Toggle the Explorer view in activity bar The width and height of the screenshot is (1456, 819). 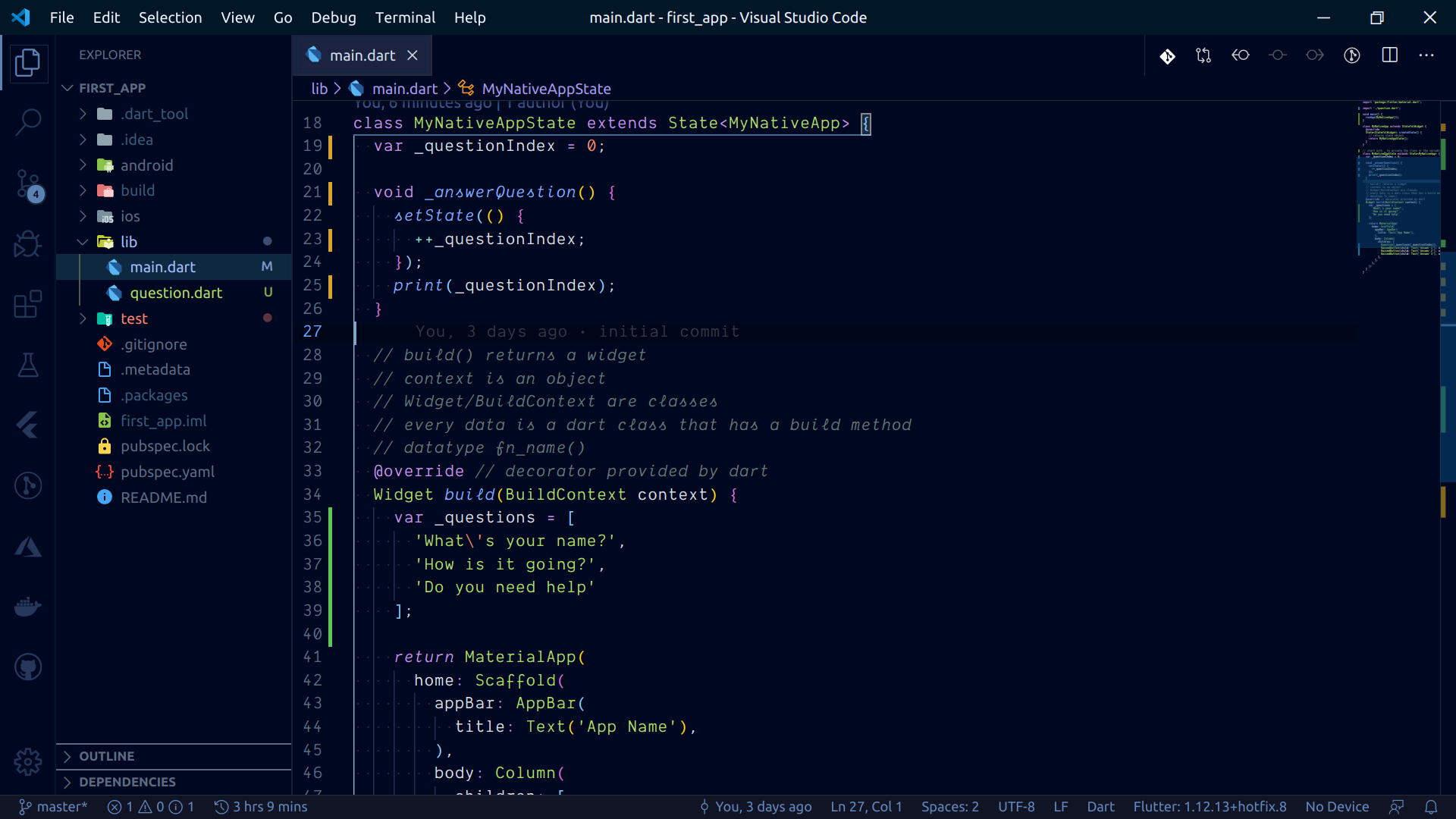pyautogui.click(x=28, y=62)
